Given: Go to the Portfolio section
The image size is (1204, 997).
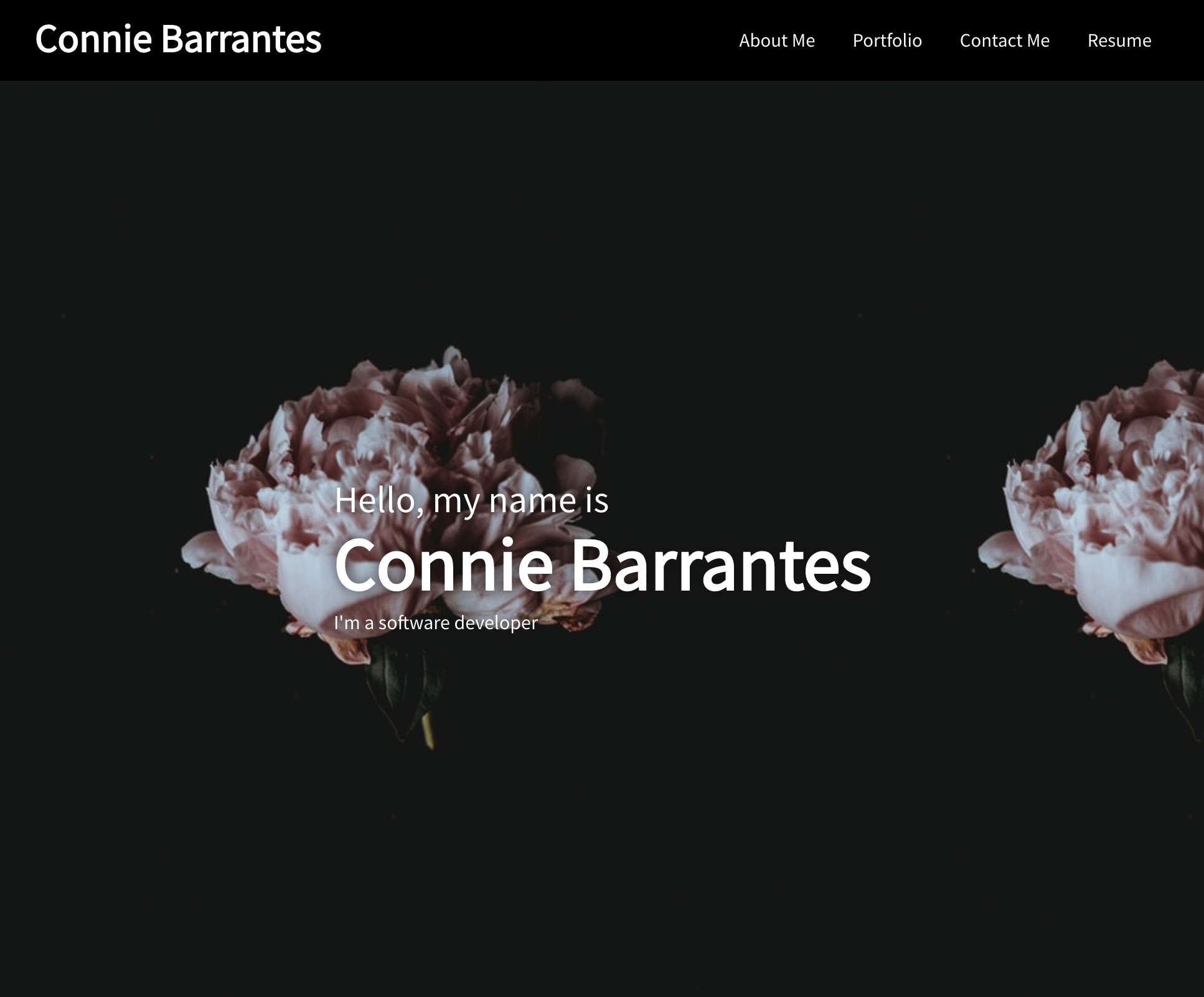Looking at the screenshot, I should (887, 40).
